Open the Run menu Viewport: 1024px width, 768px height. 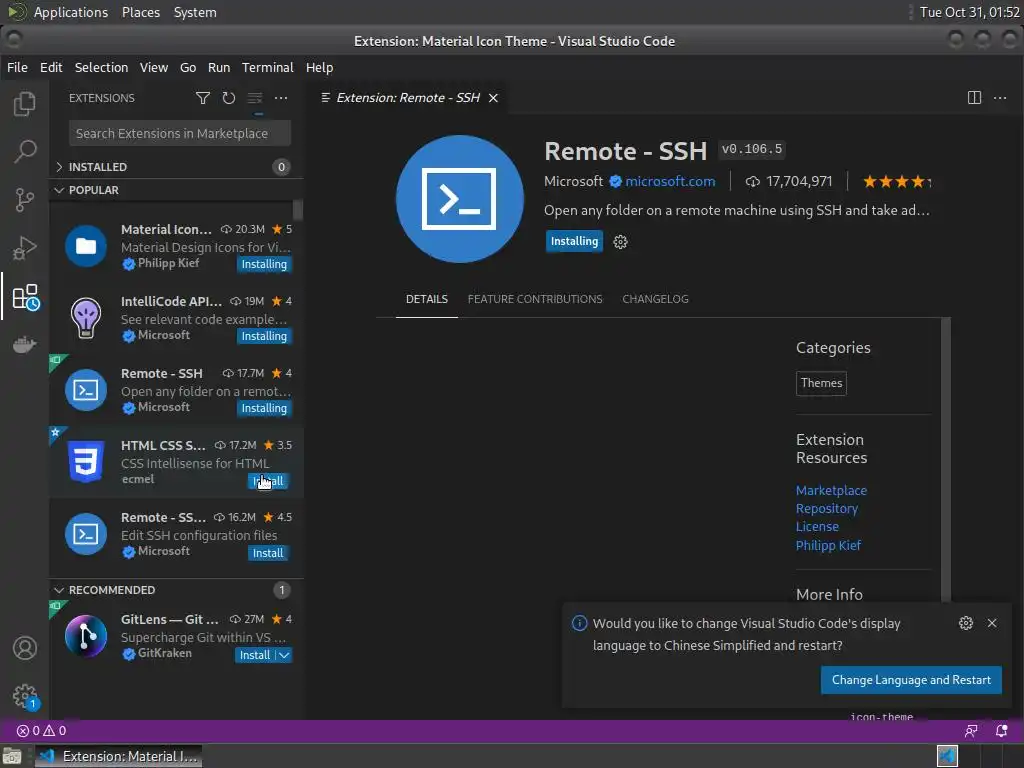click(219, 67)
